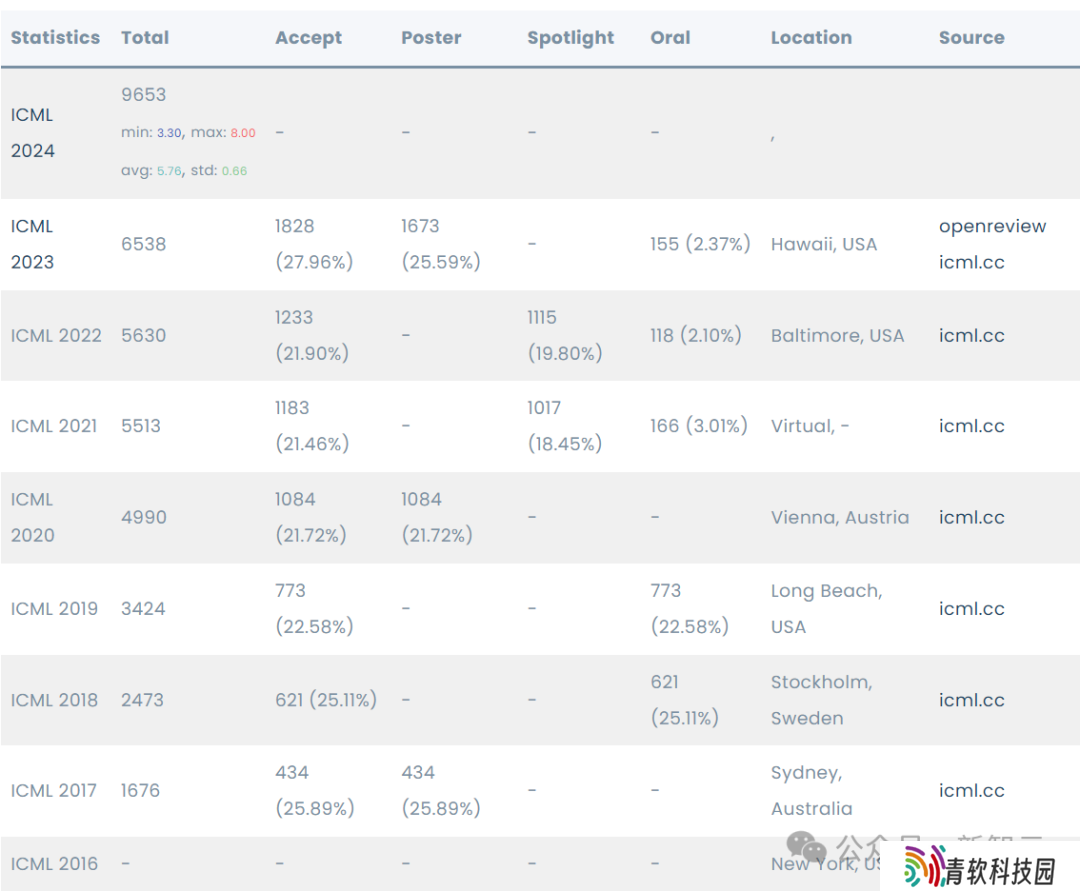Click total value 3424
This screenshot has width=1080, height=891.
pos(143,609)
